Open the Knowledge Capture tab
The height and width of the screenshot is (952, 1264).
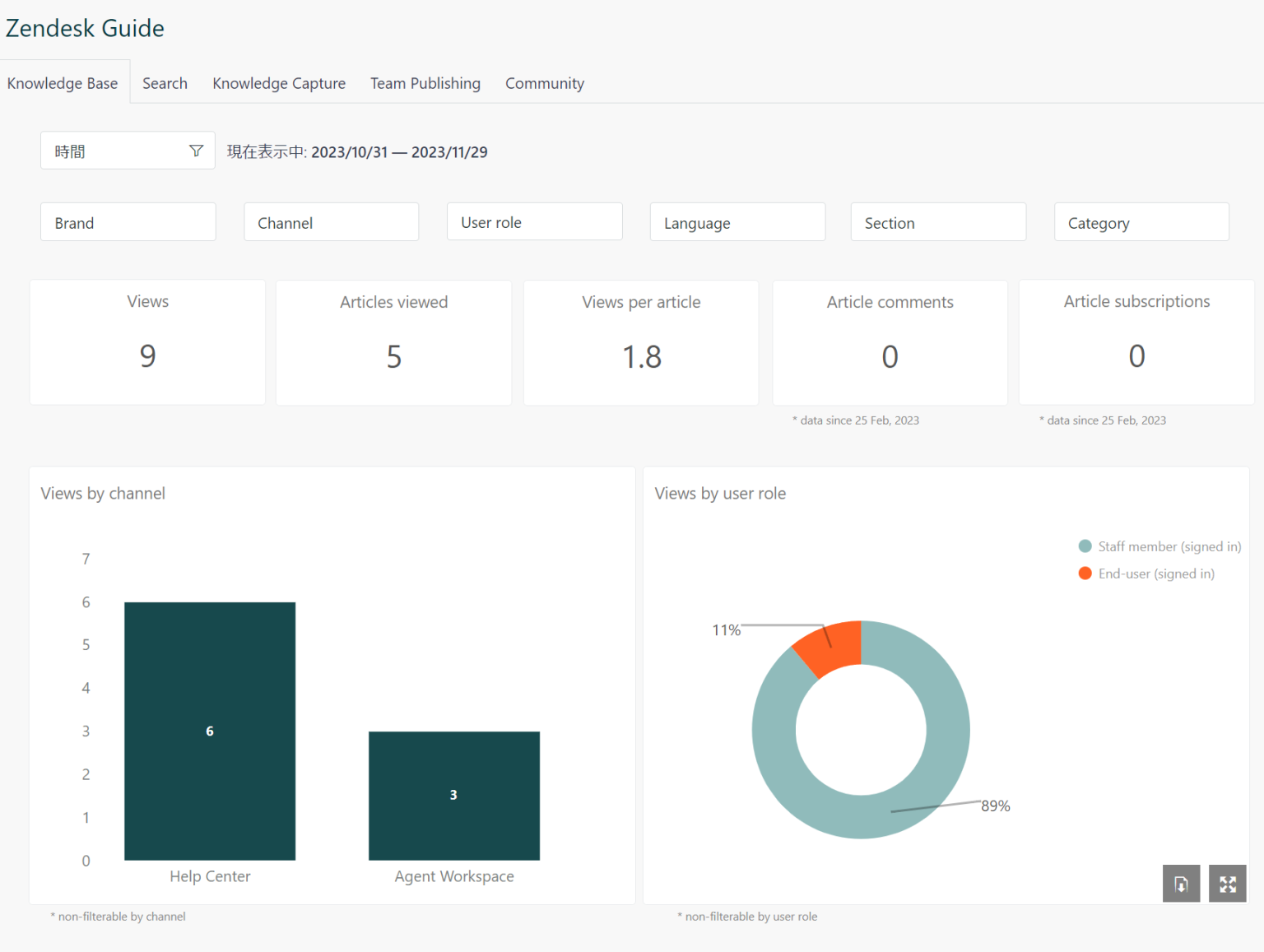[x=279, y=83]
